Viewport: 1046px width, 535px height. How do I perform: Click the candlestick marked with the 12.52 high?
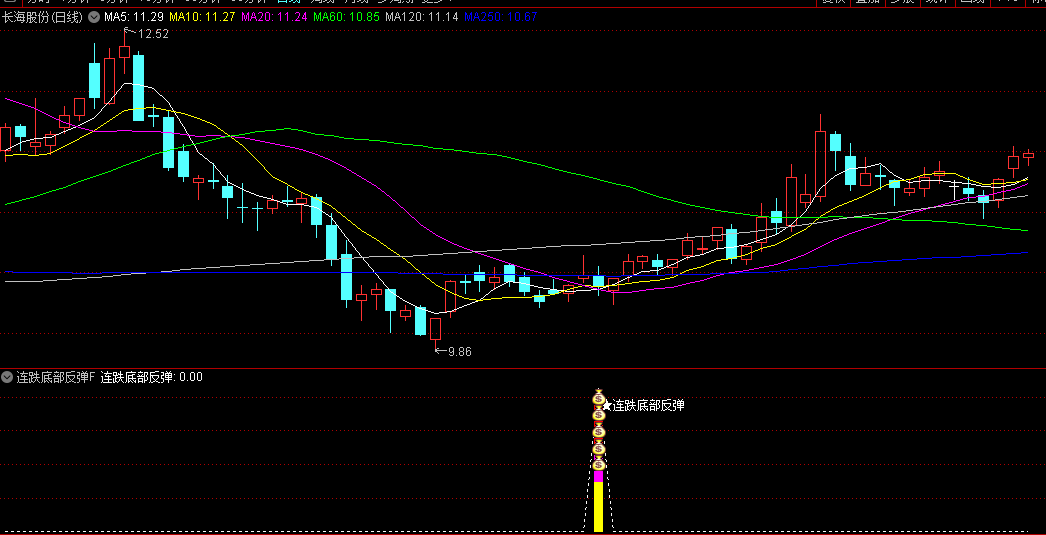click(x=124, y=52)
